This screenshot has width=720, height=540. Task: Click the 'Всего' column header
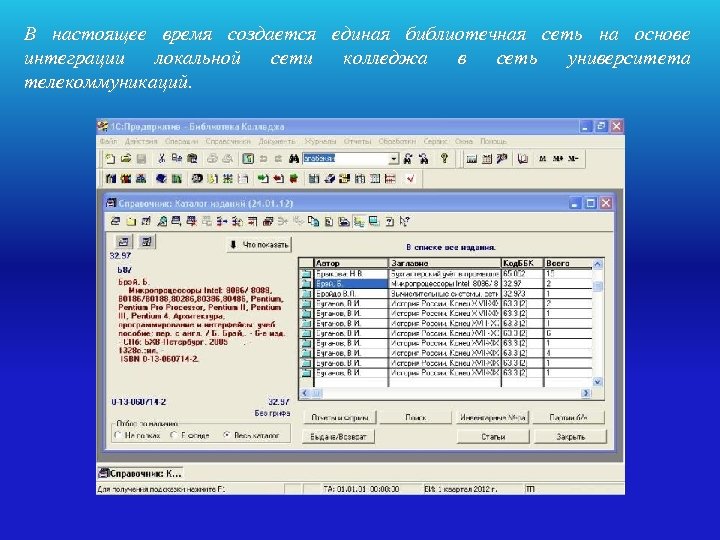[568, 263]
